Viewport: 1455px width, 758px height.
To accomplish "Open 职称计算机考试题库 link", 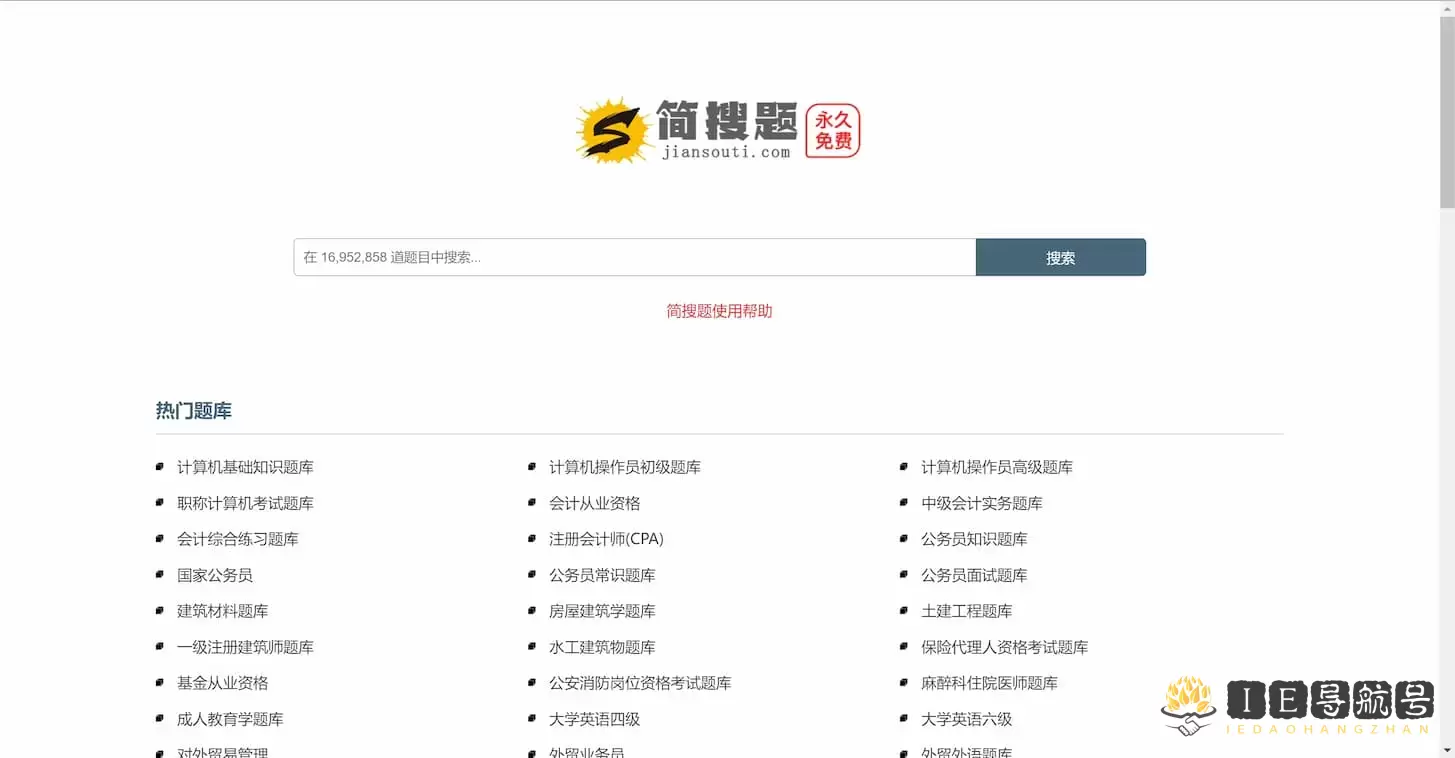I will point(245,503).
